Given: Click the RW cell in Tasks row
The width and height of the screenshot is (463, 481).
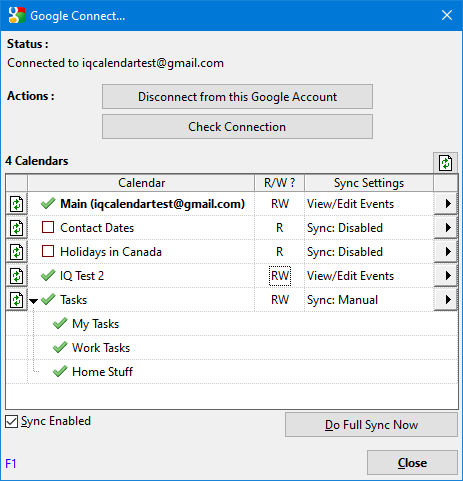Looking at the screenshot, I should 280,300.
